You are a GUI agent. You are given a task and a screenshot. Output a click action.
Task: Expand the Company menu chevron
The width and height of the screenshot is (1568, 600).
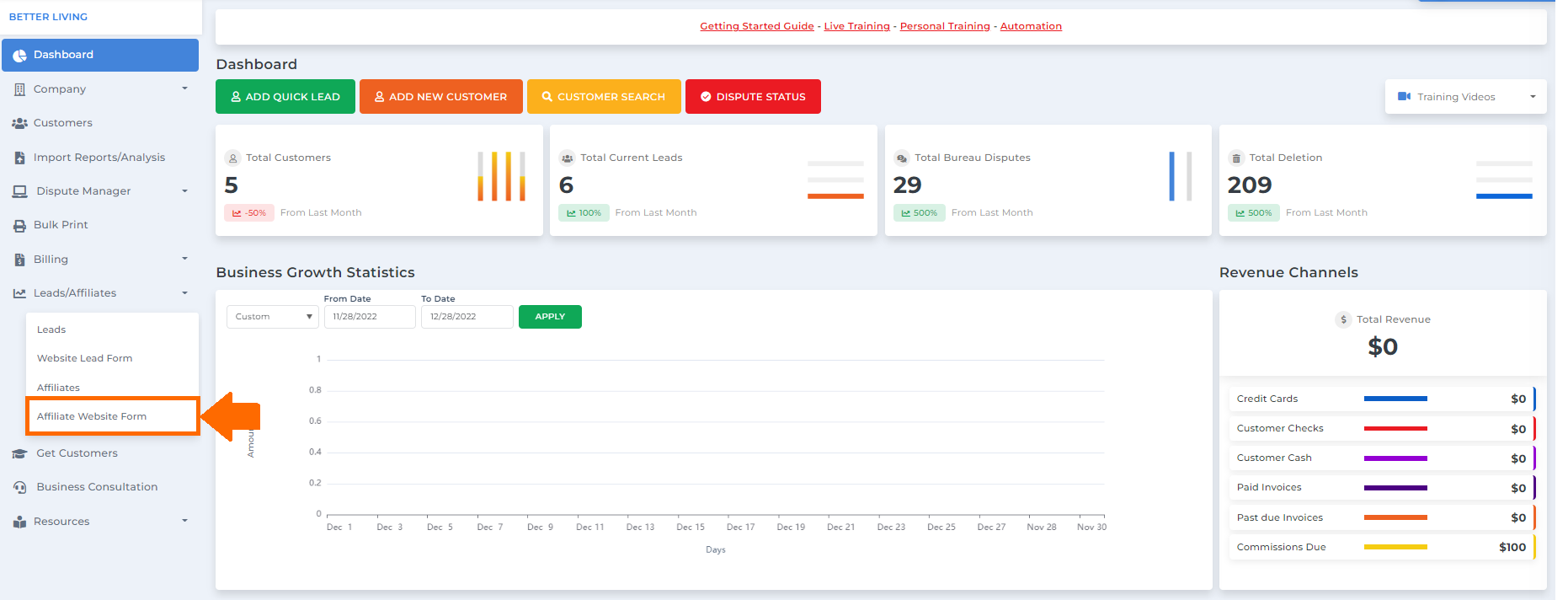(x=184, y=88)
